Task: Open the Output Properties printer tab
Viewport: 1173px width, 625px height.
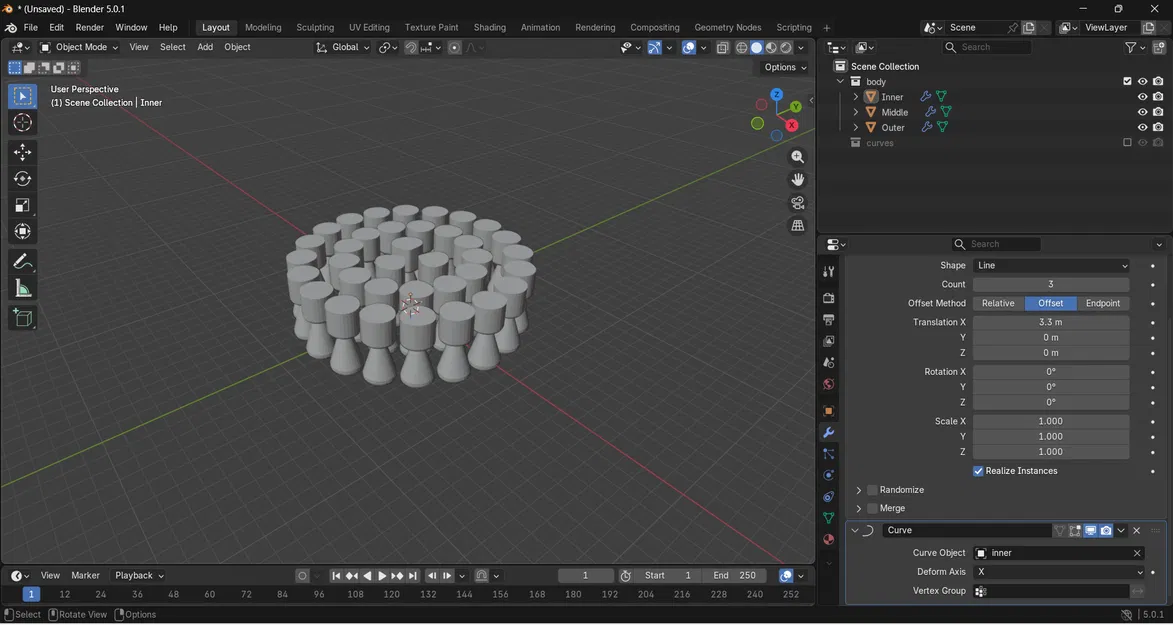Action: click(x=827, y=319)
